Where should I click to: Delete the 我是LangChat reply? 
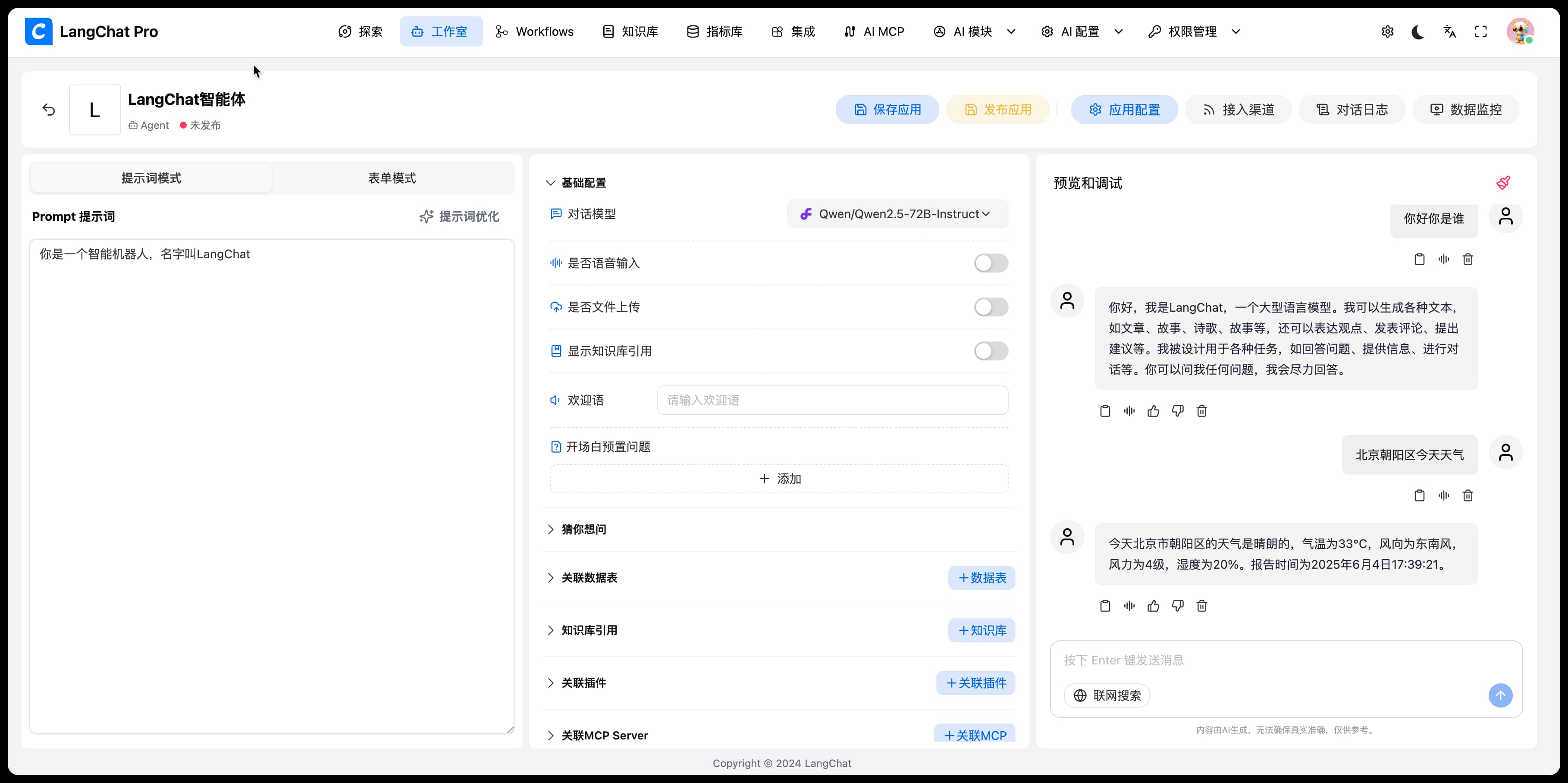(x=1201, y=411)
